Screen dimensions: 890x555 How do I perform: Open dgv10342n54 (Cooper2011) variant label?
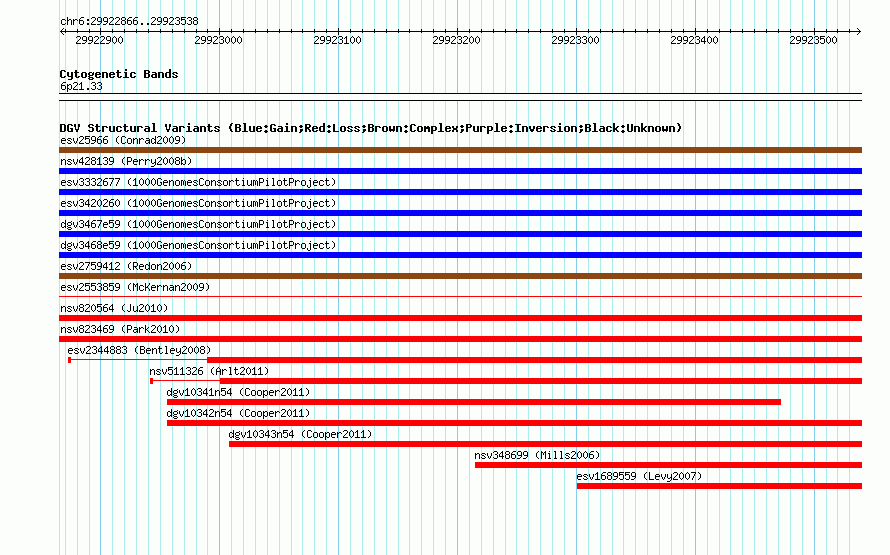238,413
